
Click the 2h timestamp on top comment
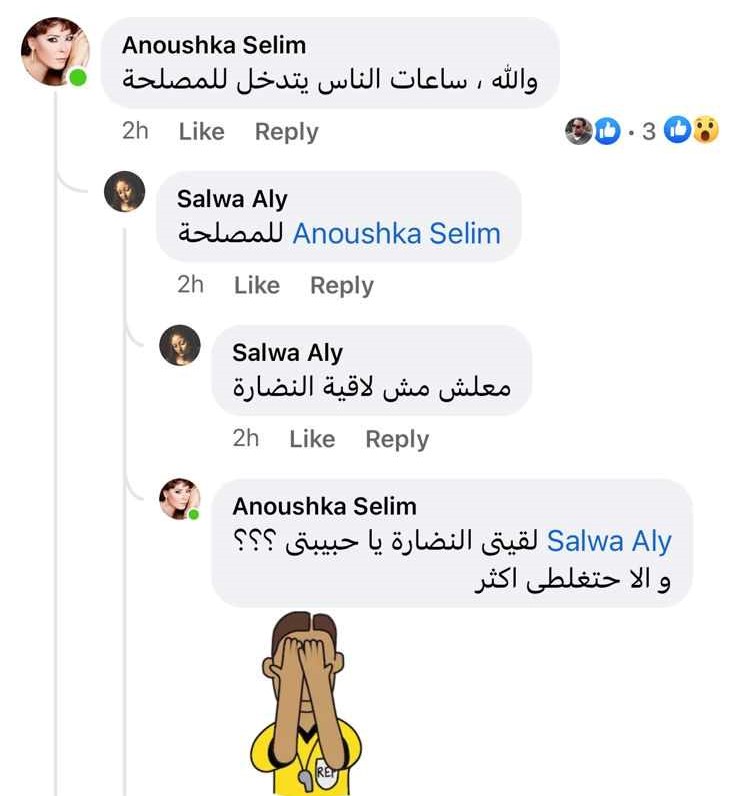pos(135,131)
